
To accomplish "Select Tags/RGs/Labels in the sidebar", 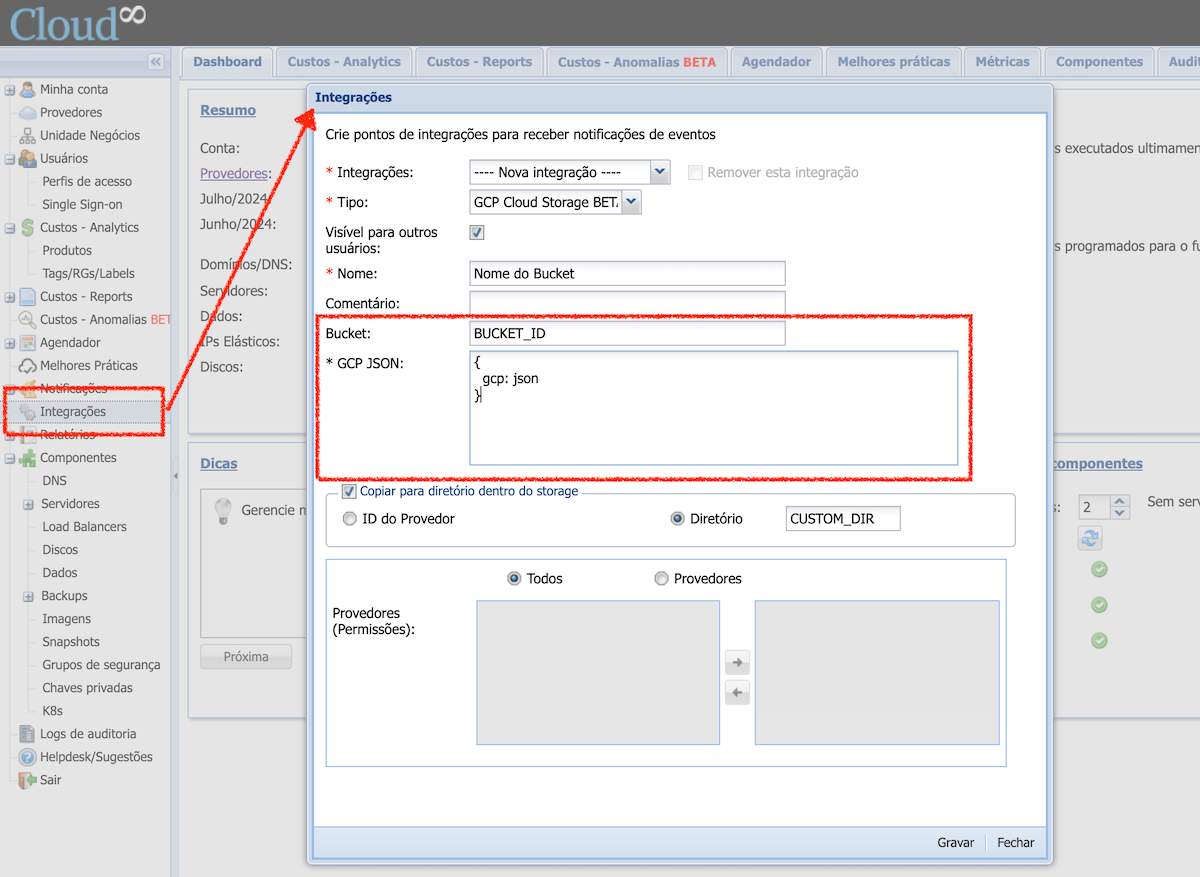I will pos(88,273).
